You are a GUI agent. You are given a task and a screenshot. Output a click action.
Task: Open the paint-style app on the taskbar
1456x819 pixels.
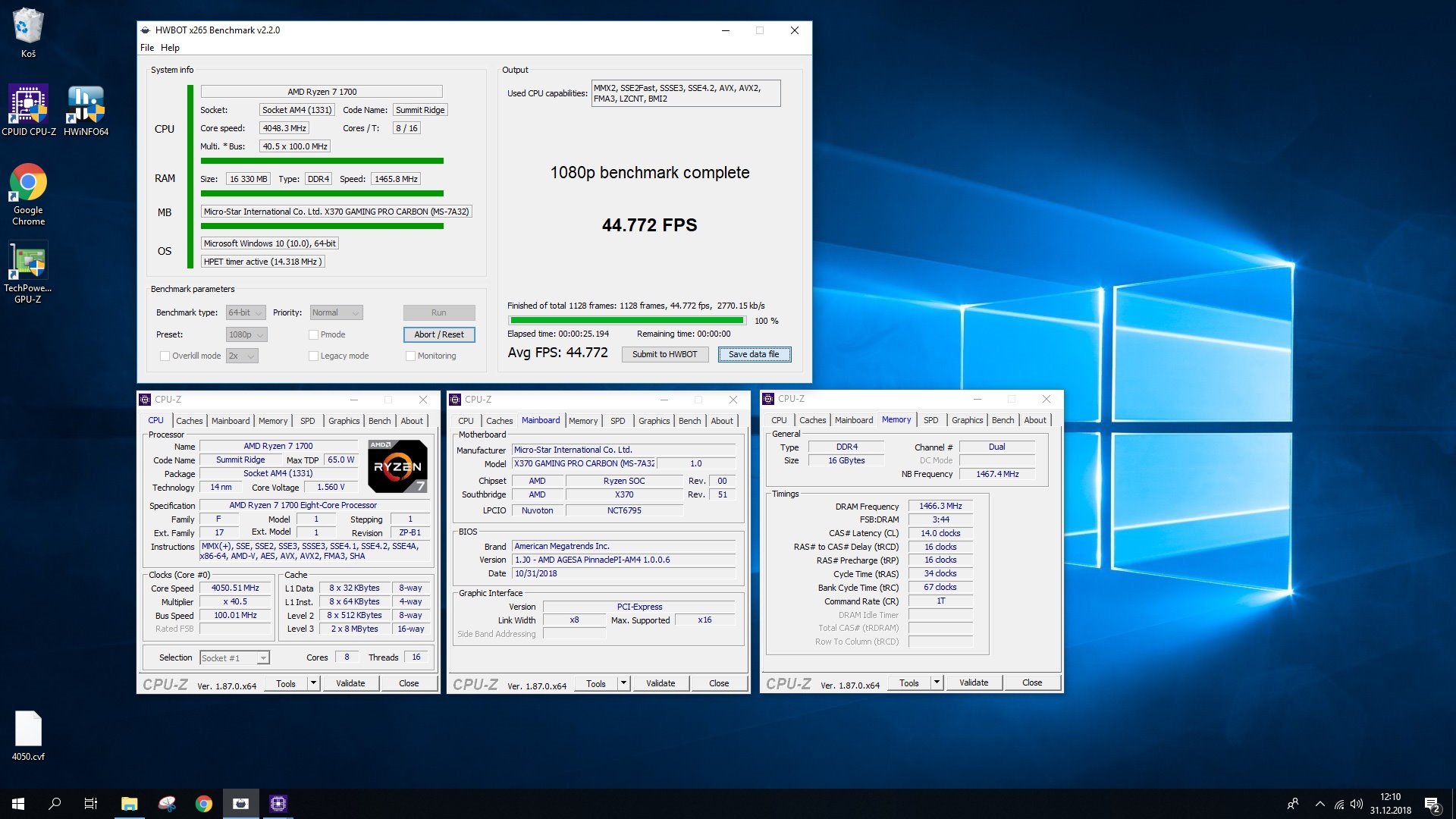tap(167, 804)
